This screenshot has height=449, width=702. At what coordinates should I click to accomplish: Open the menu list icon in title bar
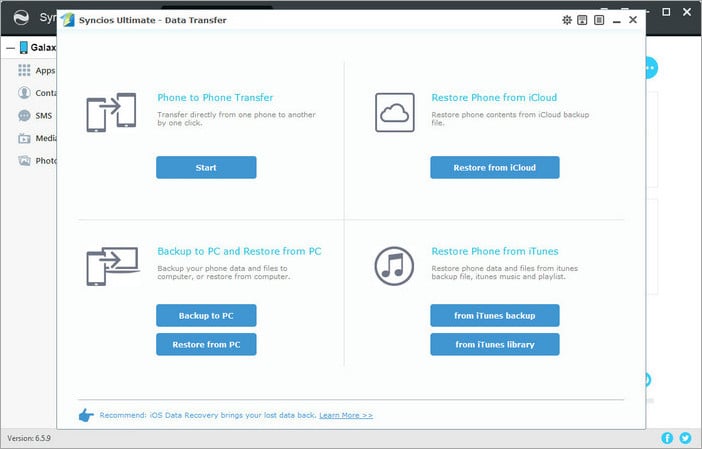point(599,20)
